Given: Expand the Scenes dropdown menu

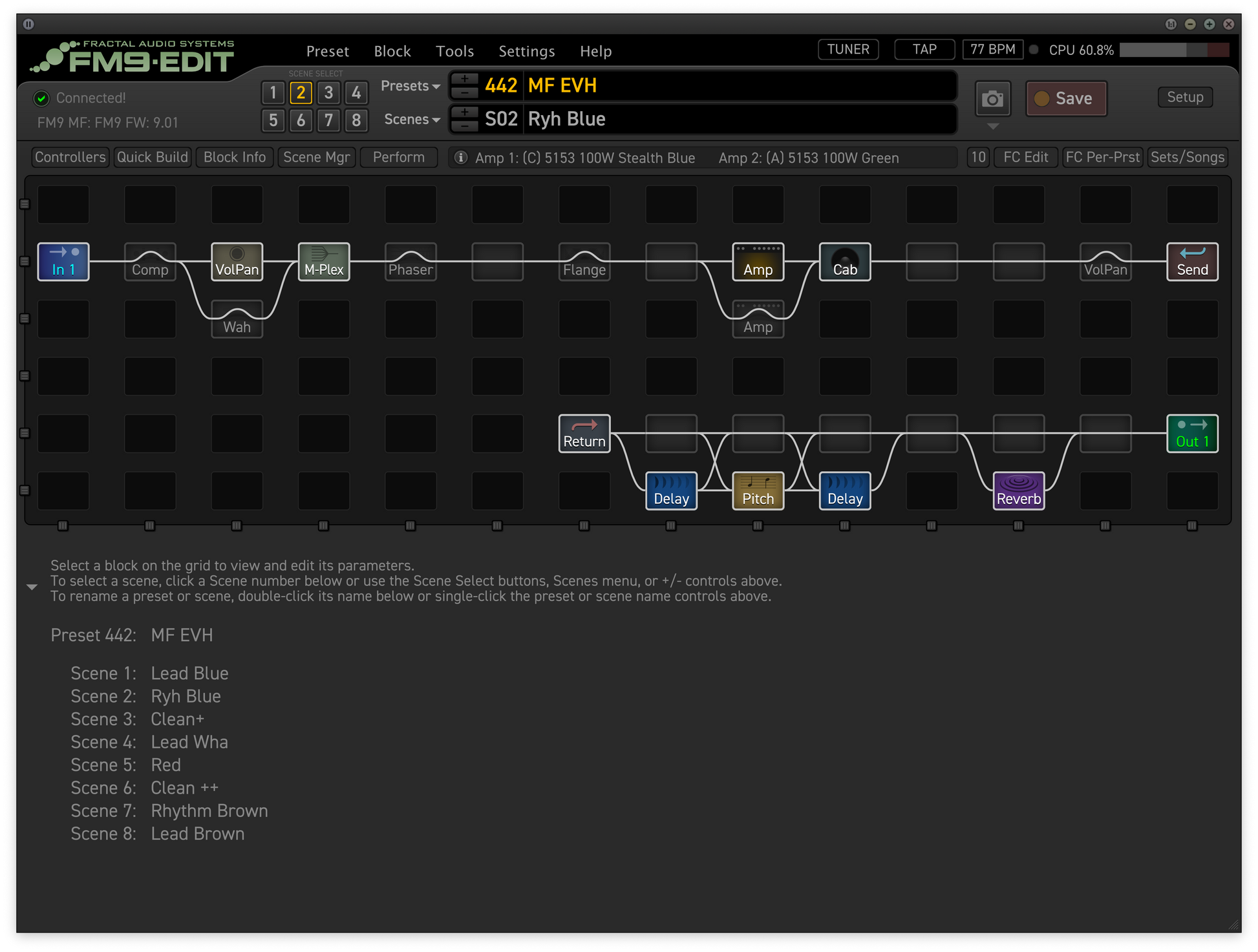Looking at the screenshot, I should (411, 120).
